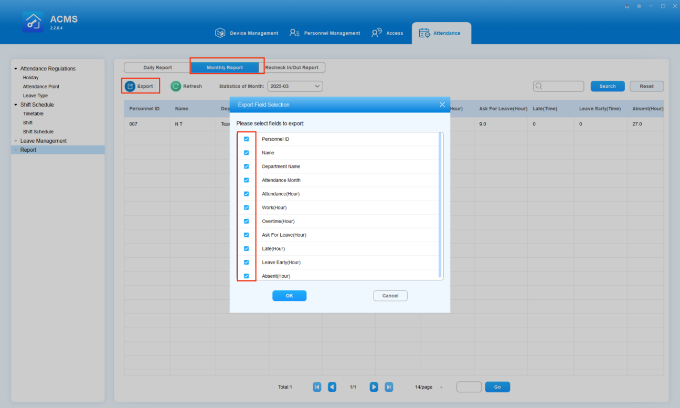Image resolution: width=680 pixels, height=408 pixels.
Task: Open the Device Management tab
Action: tap(240, 33)
